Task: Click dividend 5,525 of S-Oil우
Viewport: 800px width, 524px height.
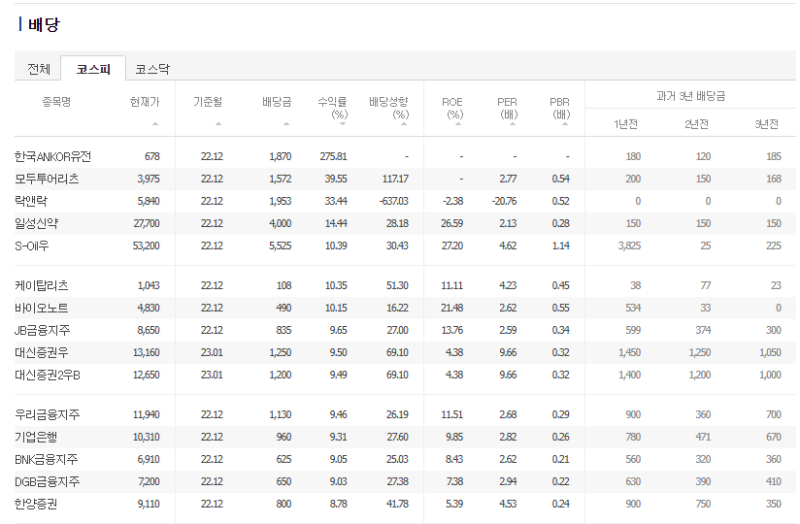Action: (x=280, y=246)
